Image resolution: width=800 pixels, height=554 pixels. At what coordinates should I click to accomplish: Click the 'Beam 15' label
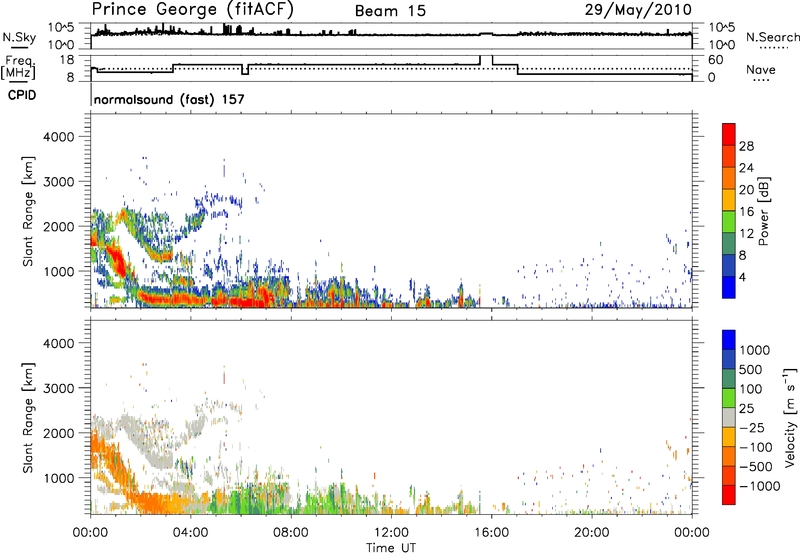click(390, 11)
